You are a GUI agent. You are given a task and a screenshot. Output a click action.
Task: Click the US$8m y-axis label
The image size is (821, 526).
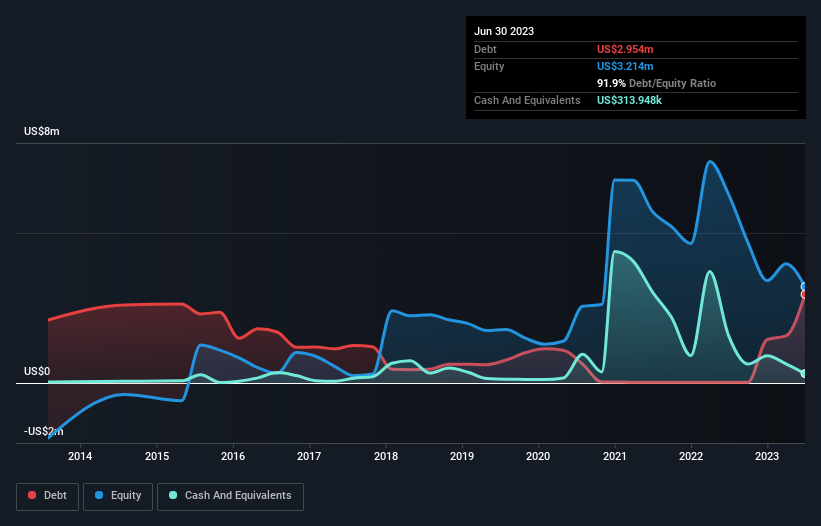click(41, 131)
